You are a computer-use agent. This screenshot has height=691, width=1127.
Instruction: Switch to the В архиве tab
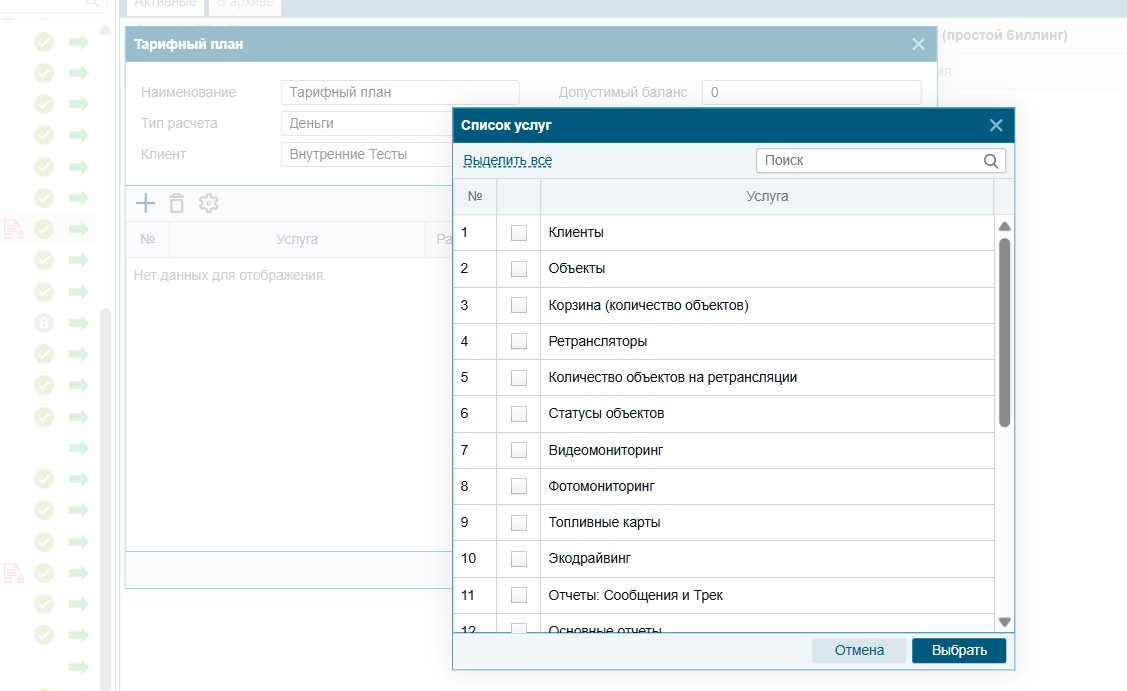click(245, 4)
